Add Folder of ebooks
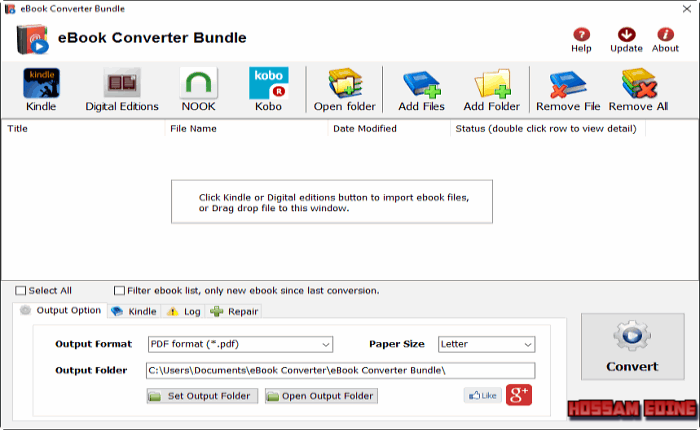Viewport: 700px width, 430px height. pos(492,89)
